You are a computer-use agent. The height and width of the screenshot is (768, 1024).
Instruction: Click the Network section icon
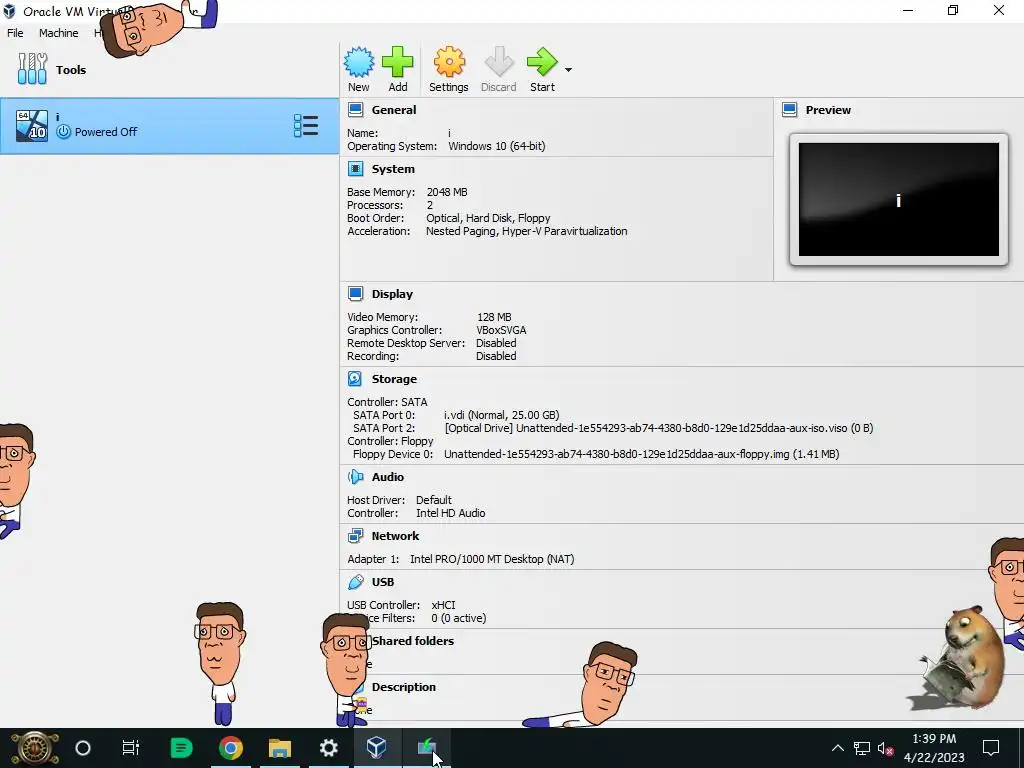click(x=355, y=536)
